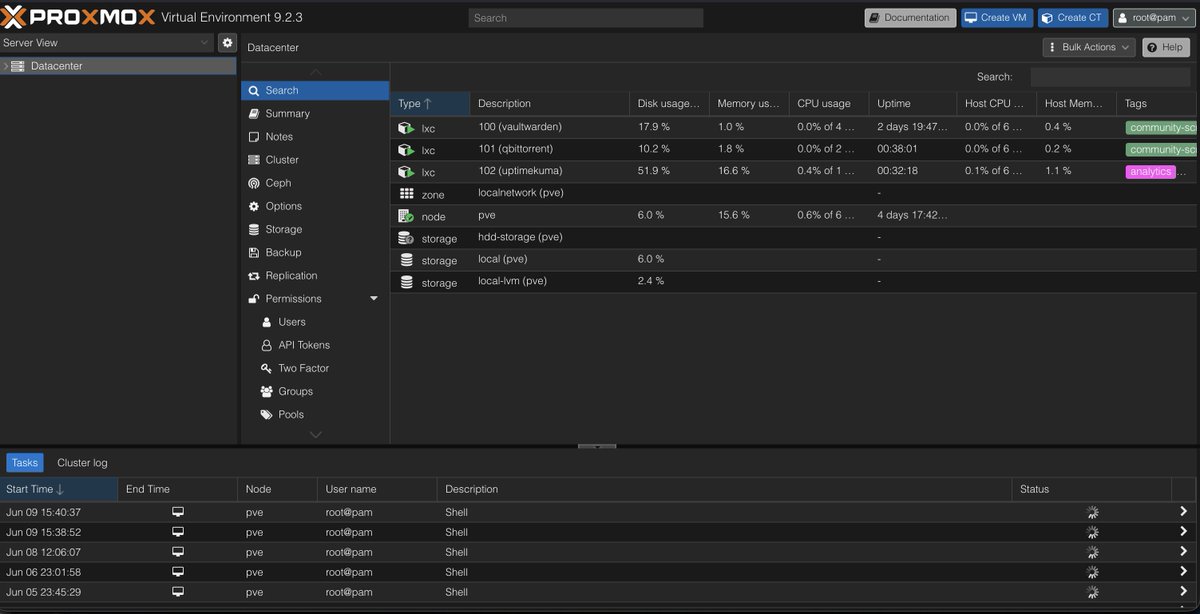Screen dimensions: 1200x614
Task: Switch to the Tasks tab
Action: pos(25,463)
